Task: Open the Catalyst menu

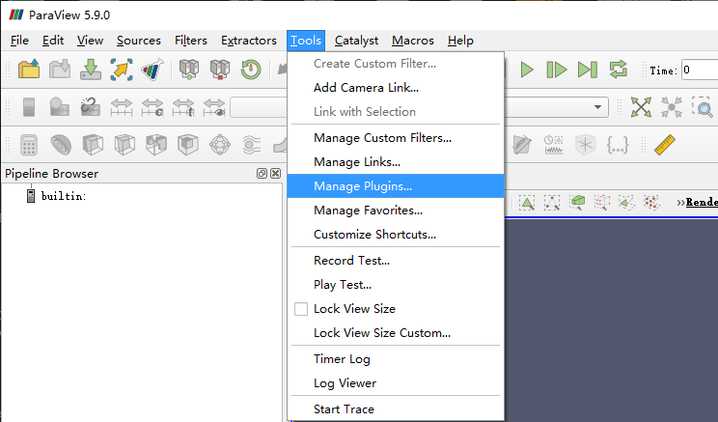Action: [356, 41]
